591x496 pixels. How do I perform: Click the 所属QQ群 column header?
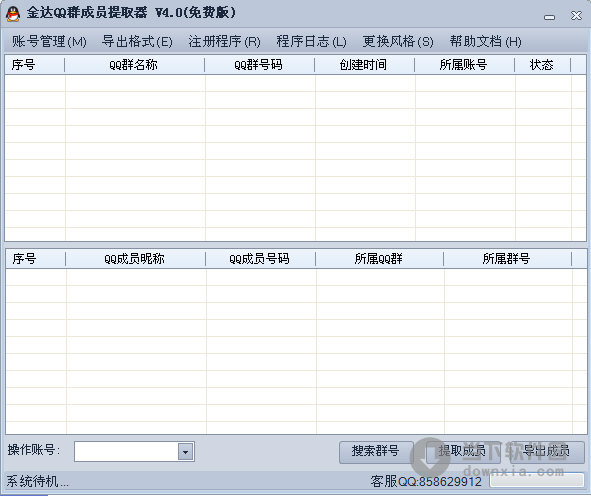380,259
